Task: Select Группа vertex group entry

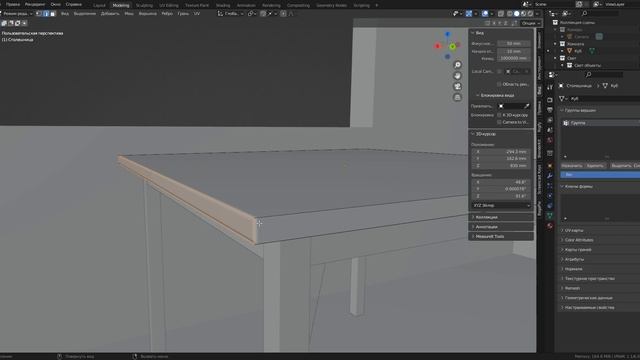Action: [x=600, y=123]
